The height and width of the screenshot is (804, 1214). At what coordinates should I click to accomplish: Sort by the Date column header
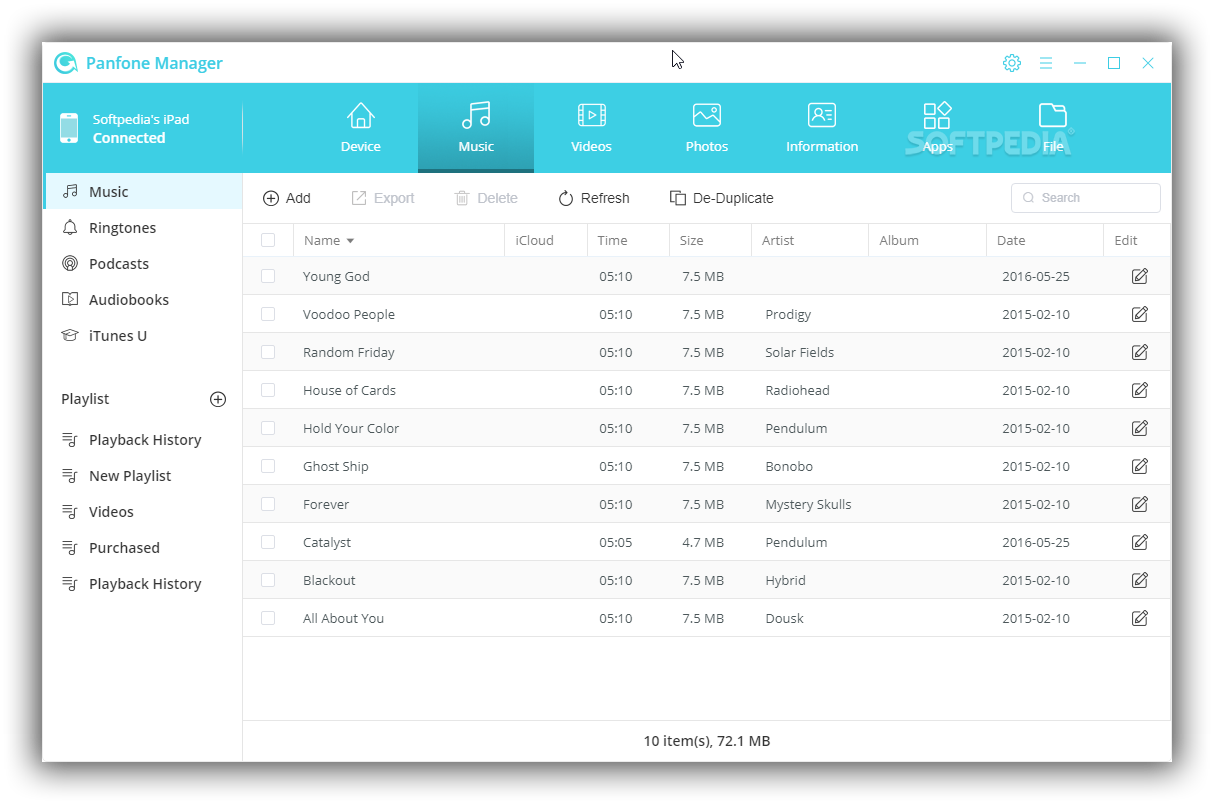1045,240
